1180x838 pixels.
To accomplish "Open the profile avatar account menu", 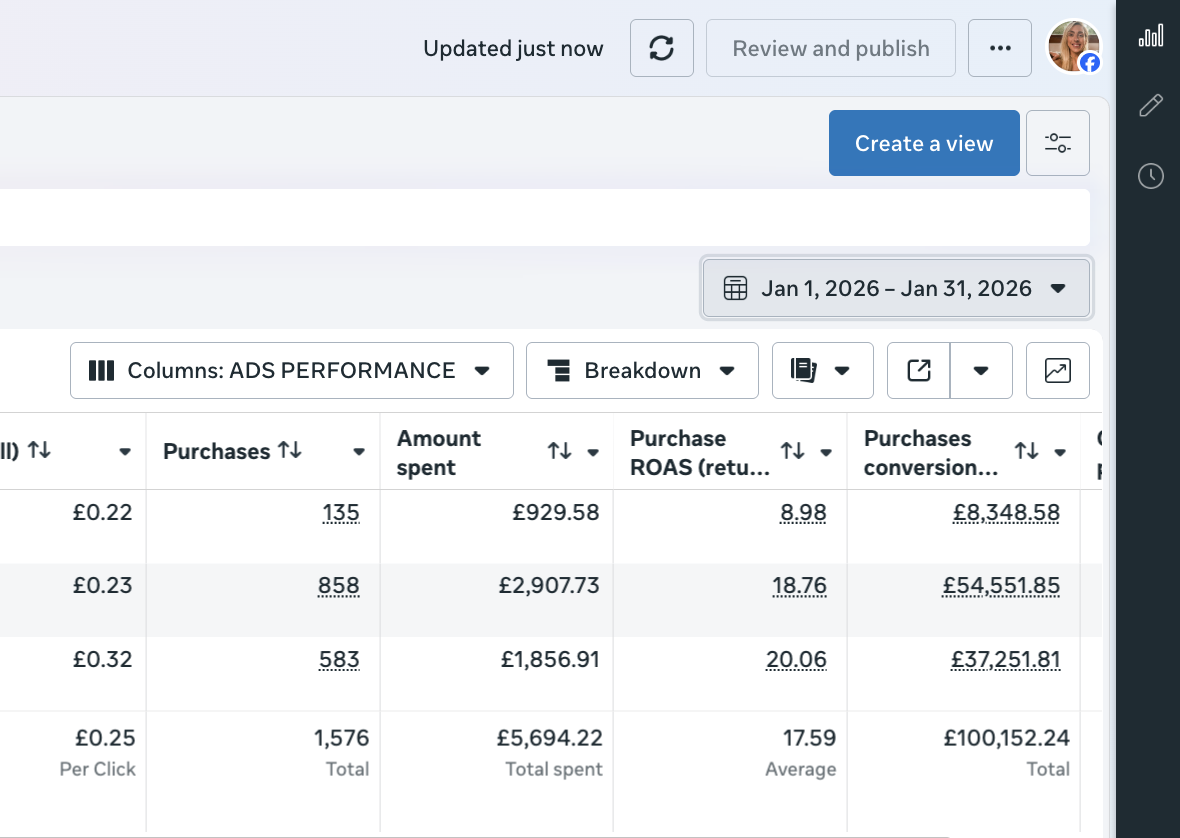I will tap(1073, 47).
